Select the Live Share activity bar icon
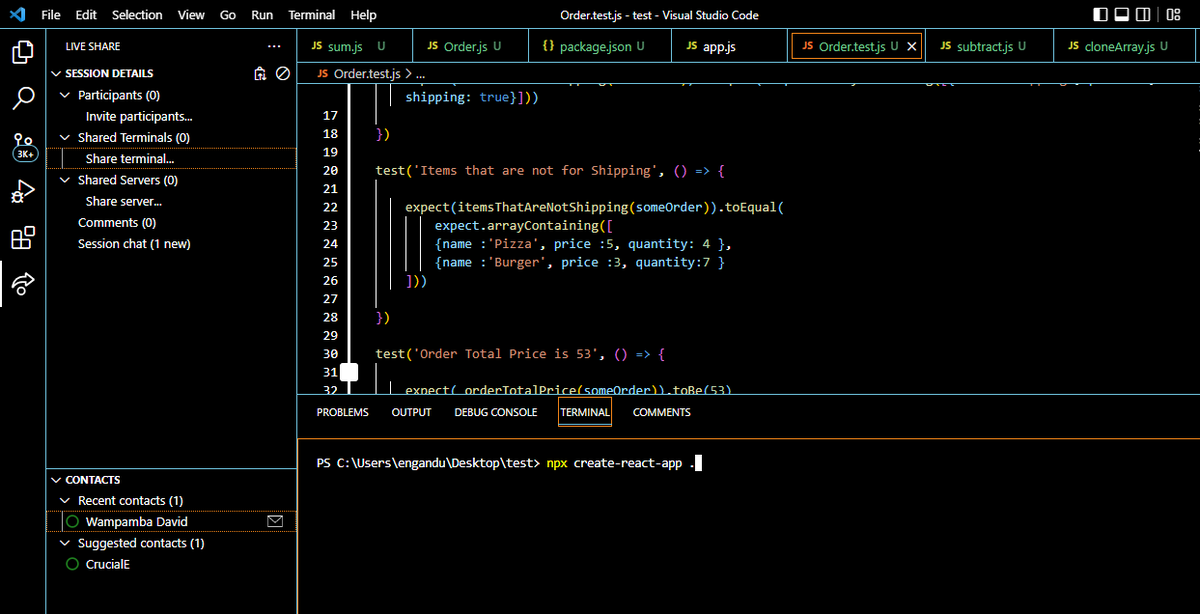The image size is (1200, 614). point(23,285)
